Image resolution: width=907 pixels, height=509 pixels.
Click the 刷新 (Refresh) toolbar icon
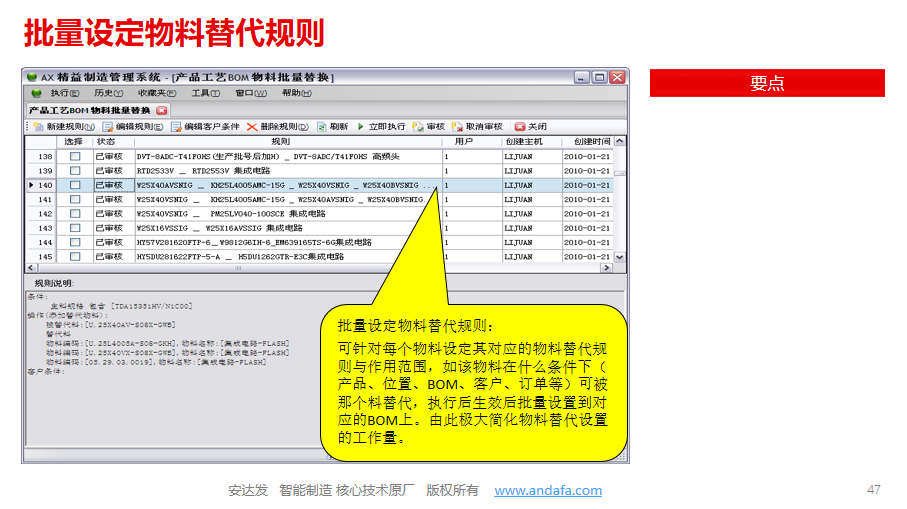click(320, 127)
